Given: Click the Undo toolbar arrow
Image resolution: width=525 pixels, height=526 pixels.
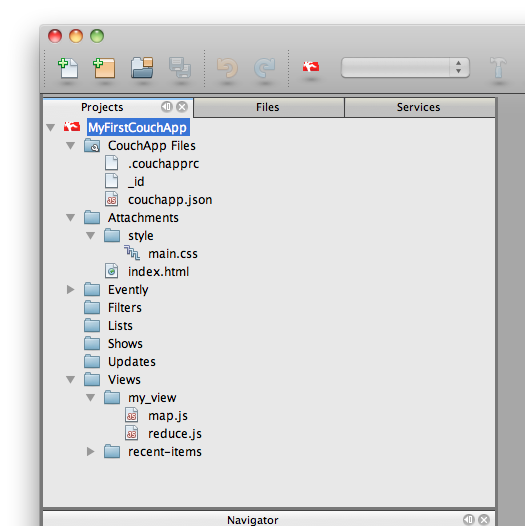Looking at the screenshot, I should click(227, 68).
